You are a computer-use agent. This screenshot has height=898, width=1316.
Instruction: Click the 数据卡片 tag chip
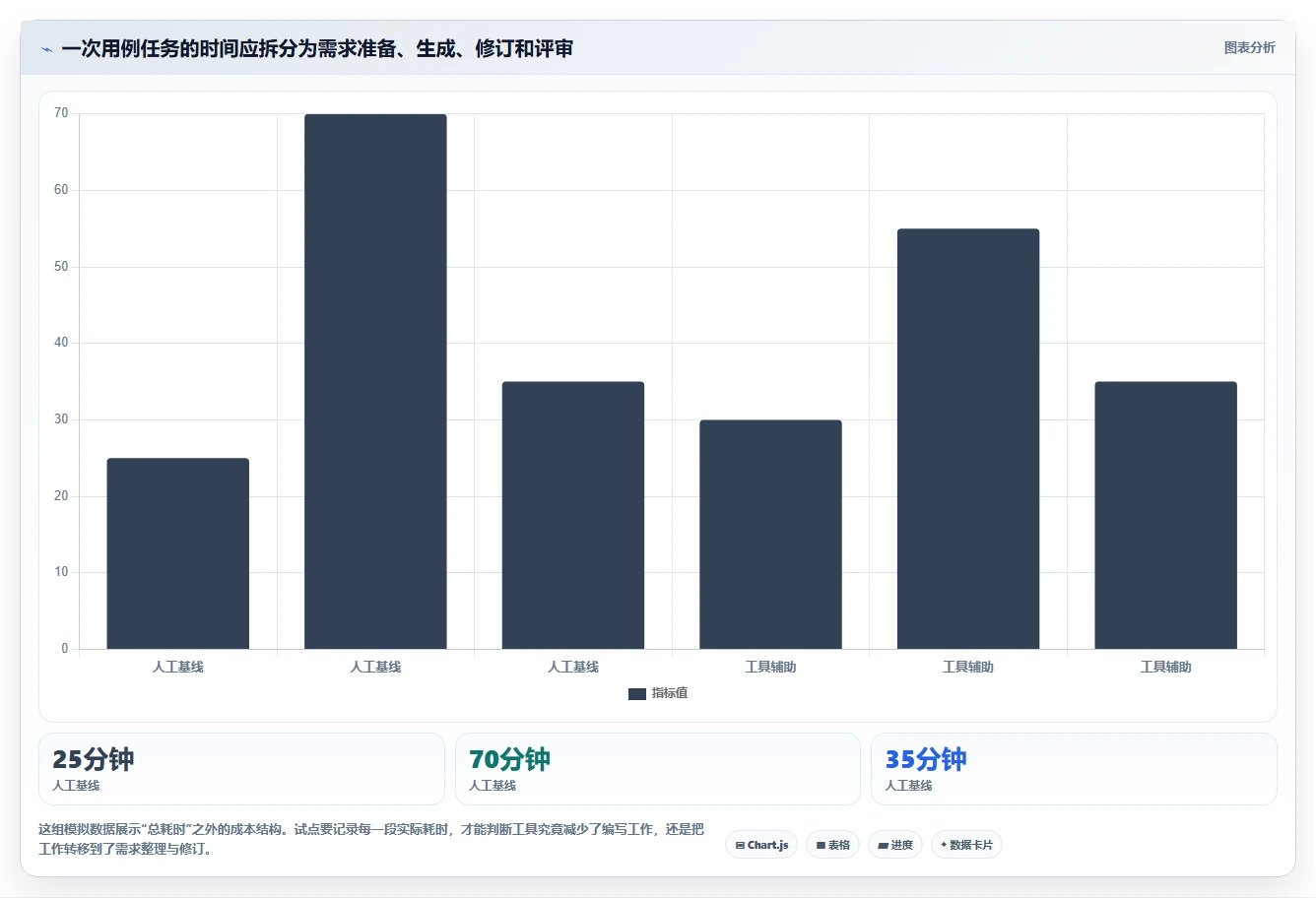tap(966, 845)
